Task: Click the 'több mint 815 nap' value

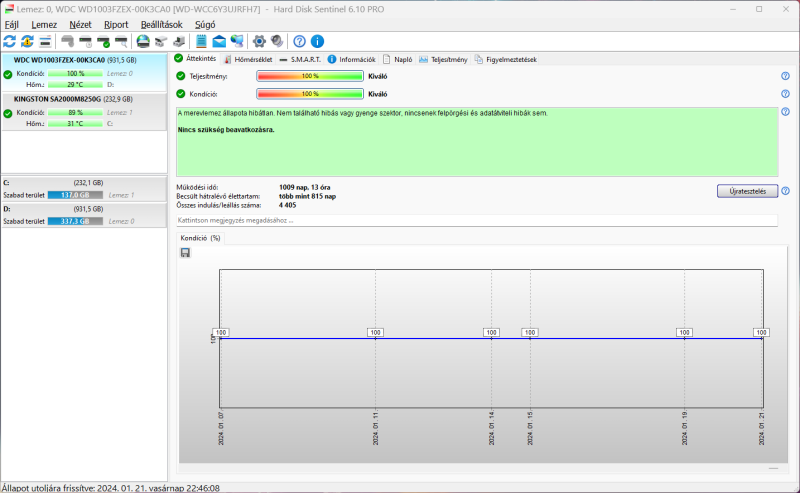Action: pos(307,196)
